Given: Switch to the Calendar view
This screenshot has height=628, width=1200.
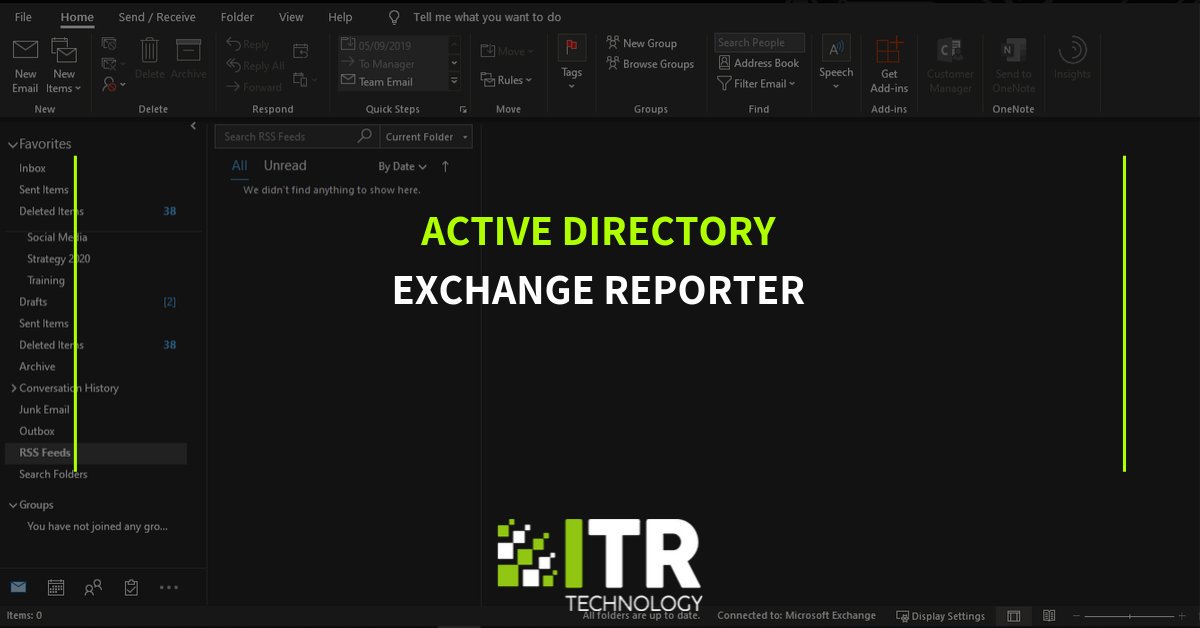Looking at the screenshot, I should [56, 587].
